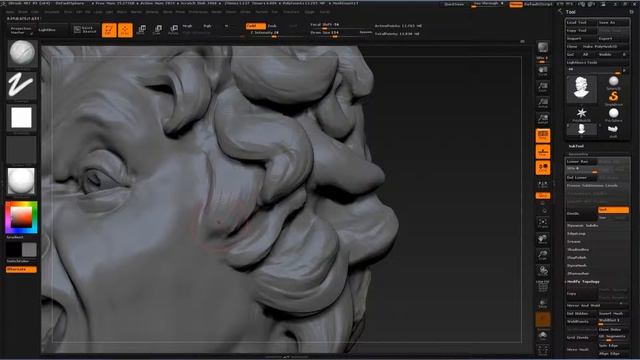Select the PolyMesh3D star tool

581,114
